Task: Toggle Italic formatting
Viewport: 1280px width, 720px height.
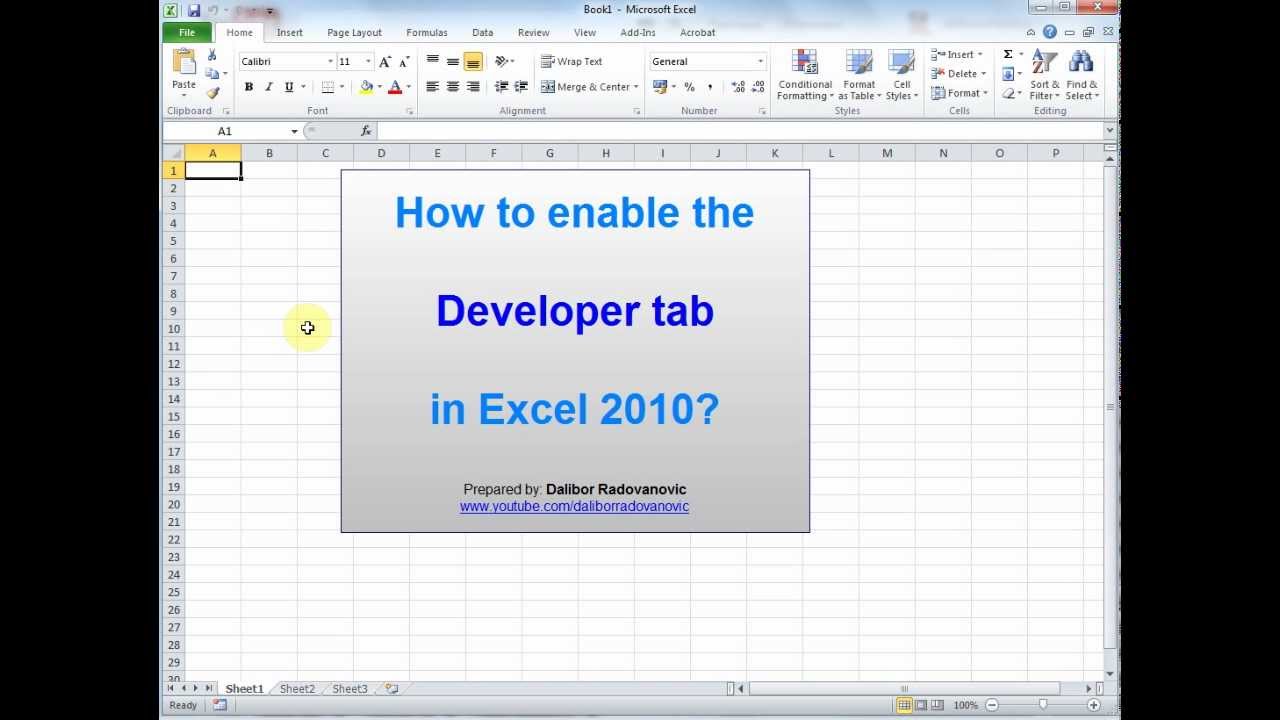Action: point(268,87)
